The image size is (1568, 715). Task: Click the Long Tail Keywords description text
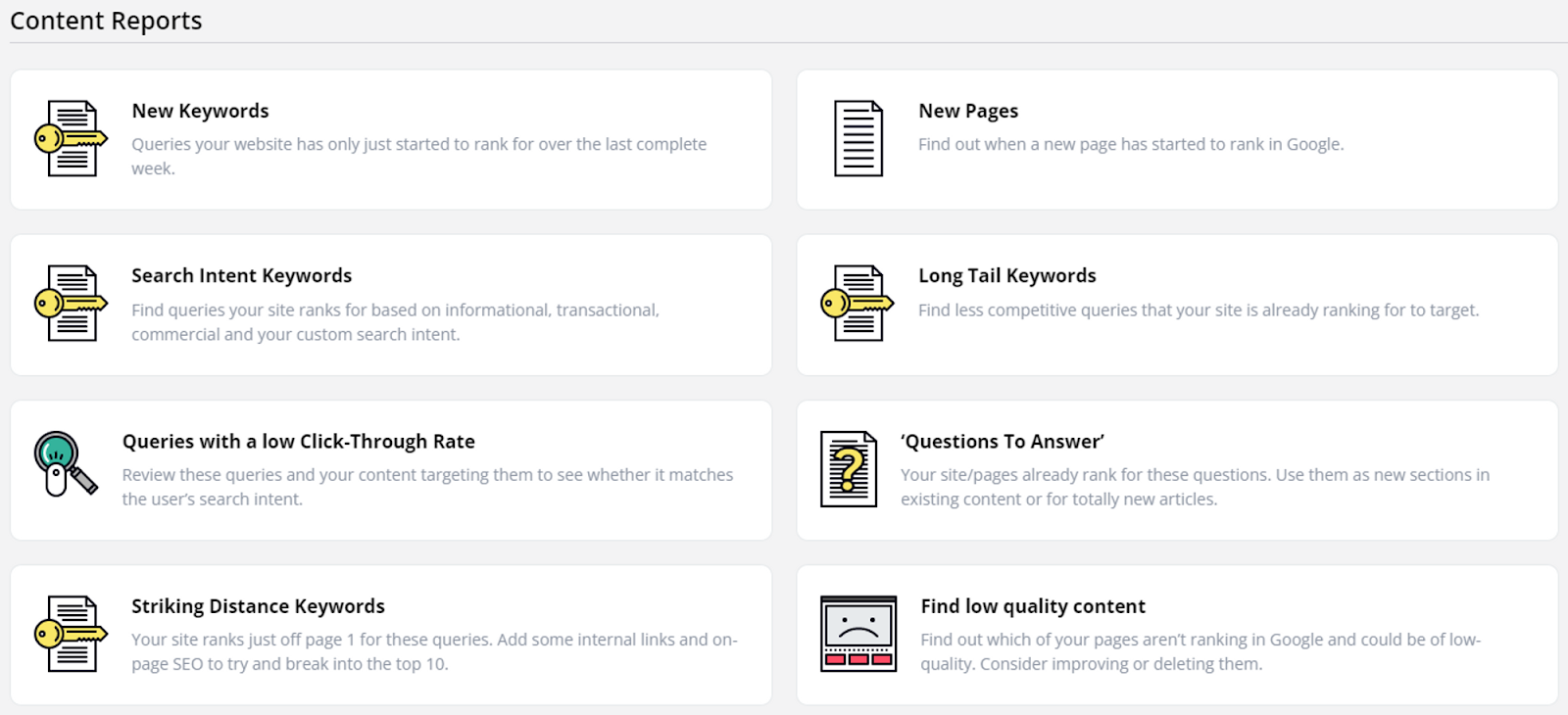point(1198,310)
